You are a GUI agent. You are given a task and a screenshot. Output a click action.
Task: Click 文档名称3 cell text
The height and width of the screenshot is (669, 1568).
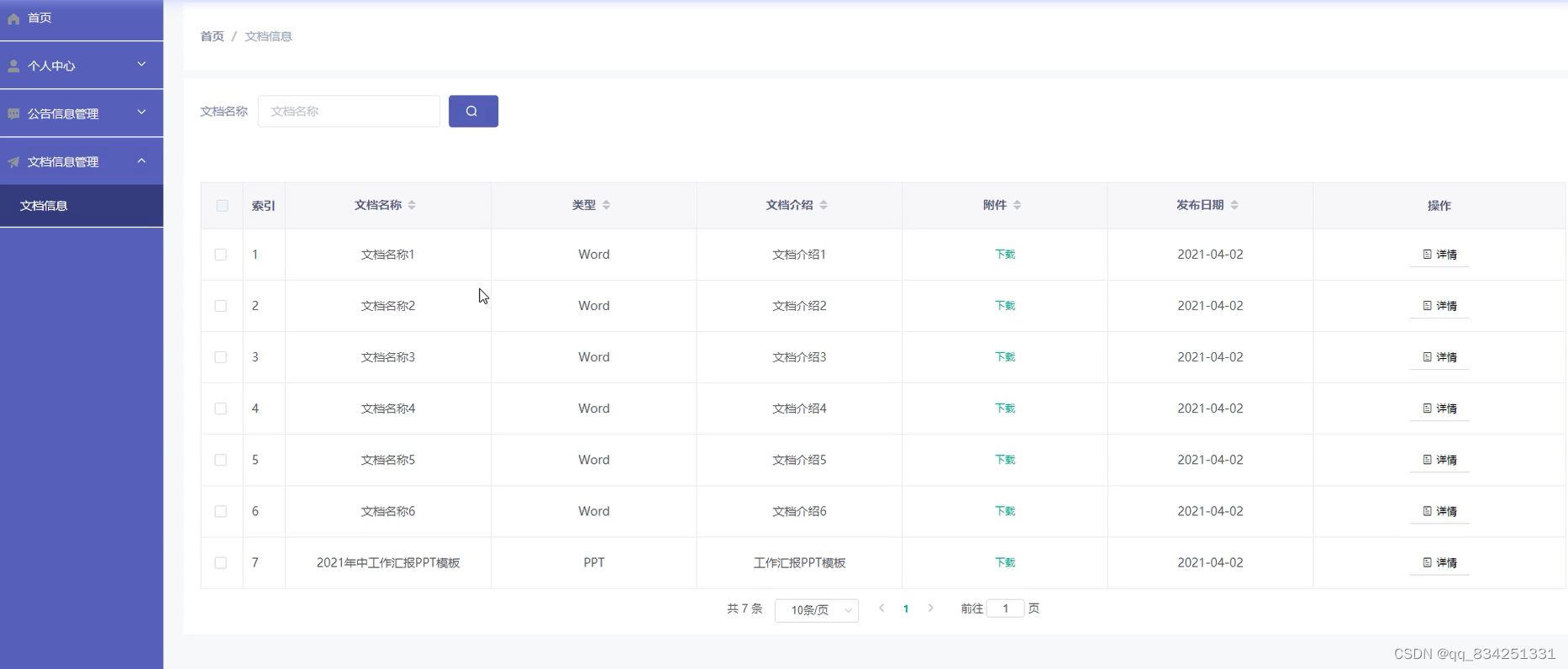[388, 357]
